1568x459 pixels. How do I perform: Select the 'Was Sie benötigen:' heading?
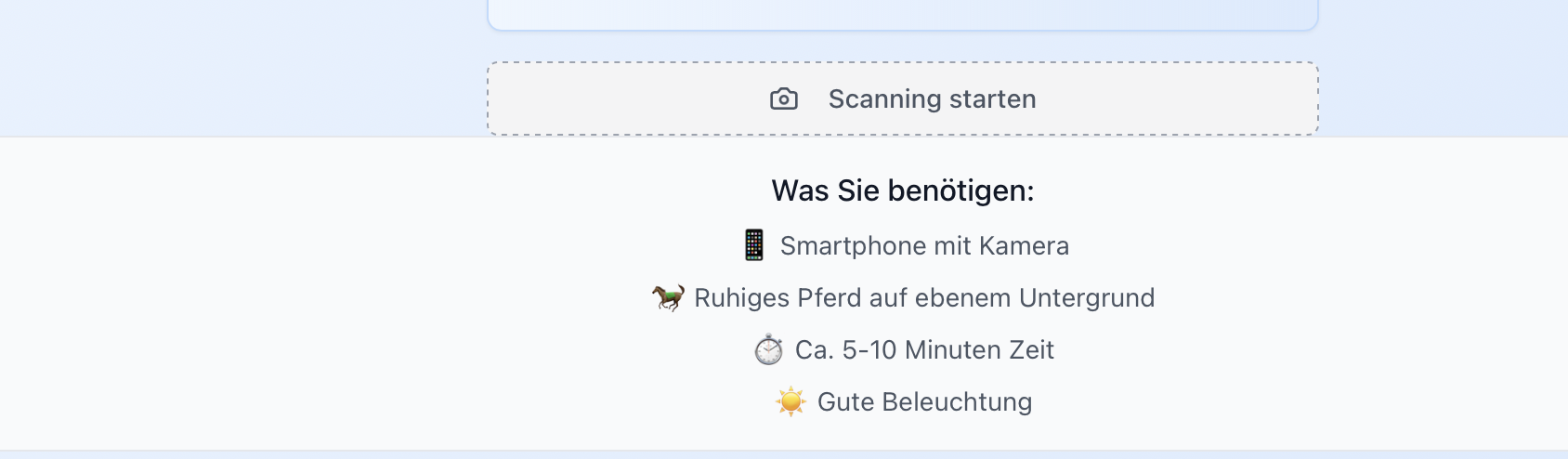pyautogui.click(x=902, y=190)
